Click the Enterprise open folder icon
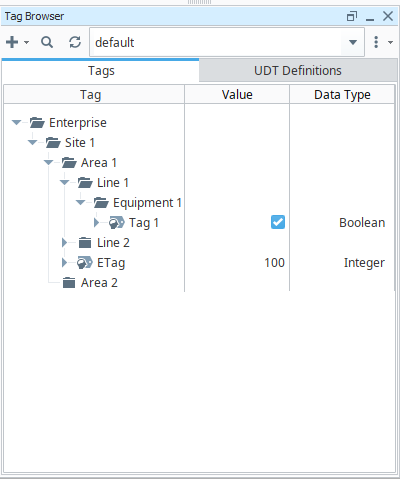 tap(37, 123)
